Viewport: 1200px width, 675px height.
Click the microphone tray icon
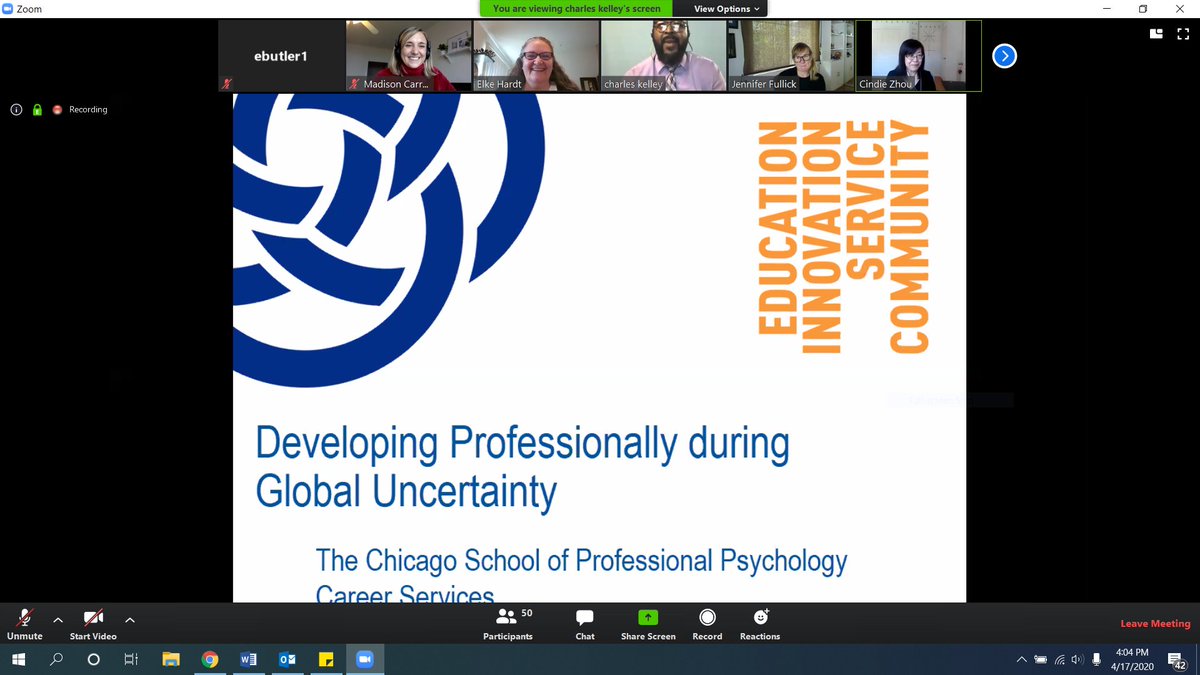click(1095, 660)
